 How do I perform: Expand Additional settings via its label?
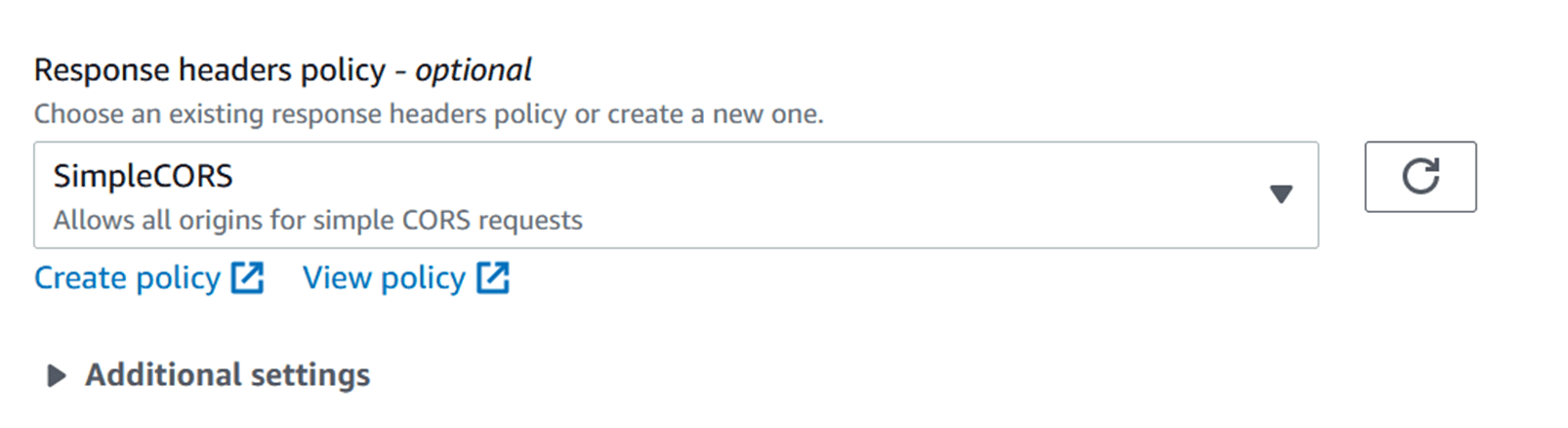pyautogui.click(x=227, y=375)
